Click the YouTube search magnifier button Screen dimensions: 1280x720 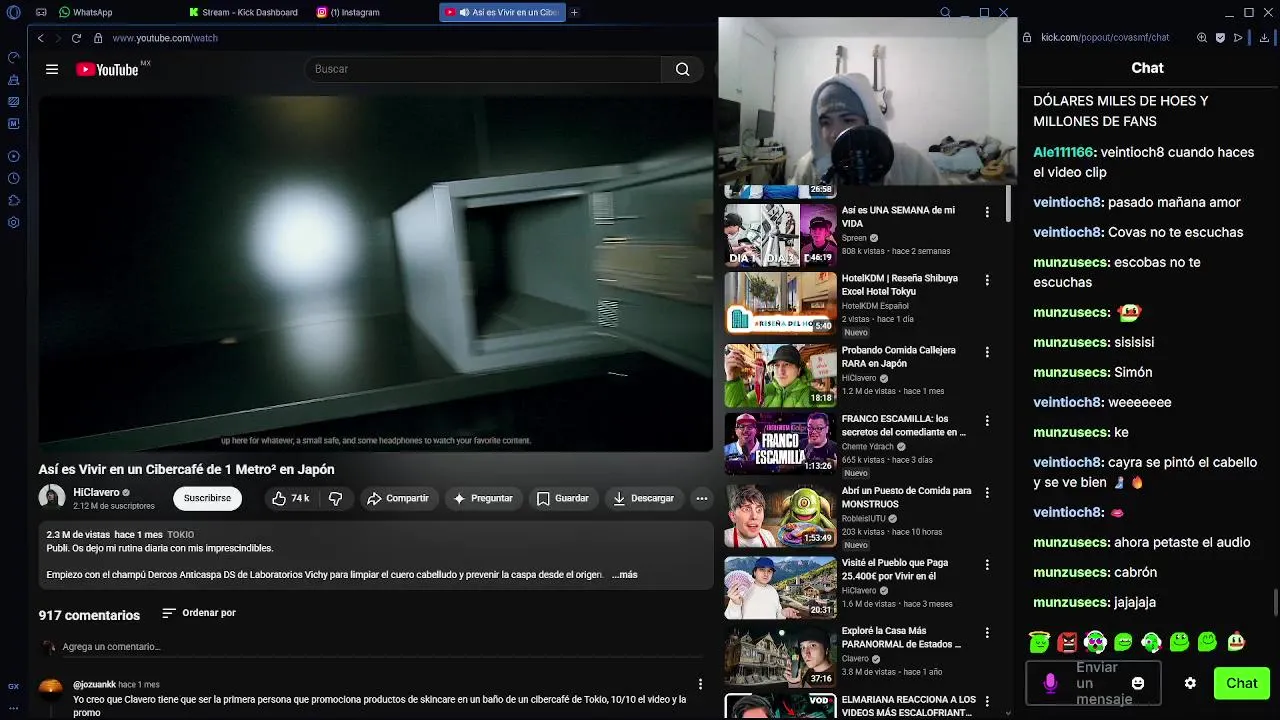click(x=682, y=69)
